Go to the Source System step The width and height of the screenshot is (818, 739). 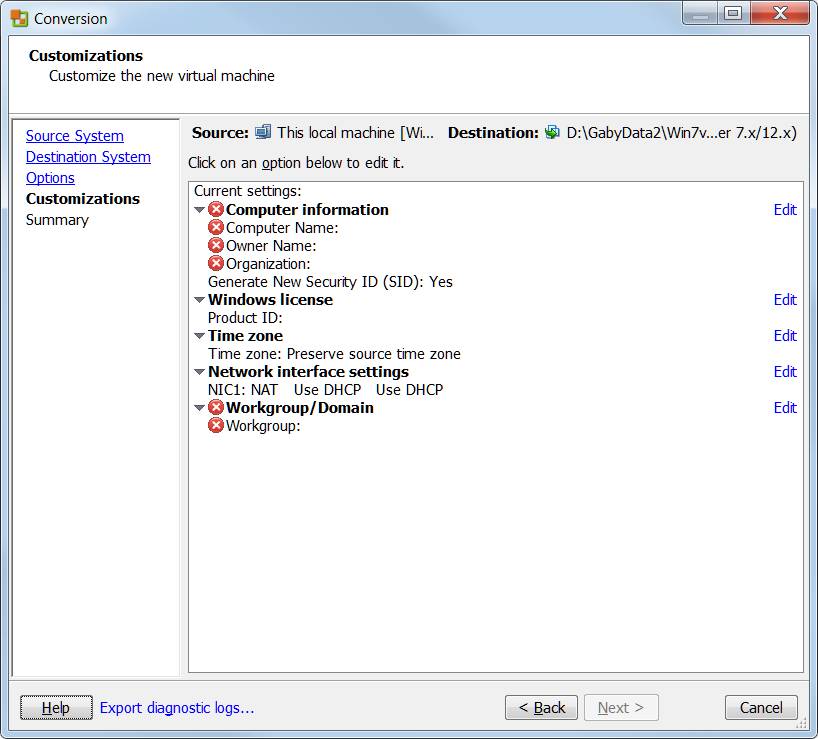coord(75,136)
